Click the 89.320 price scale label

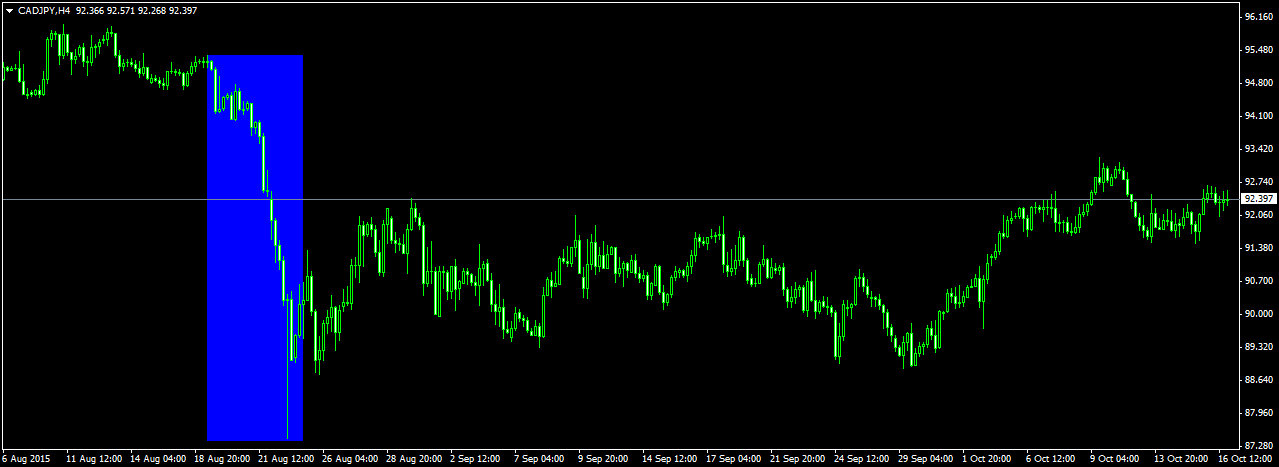[1257, 347]
